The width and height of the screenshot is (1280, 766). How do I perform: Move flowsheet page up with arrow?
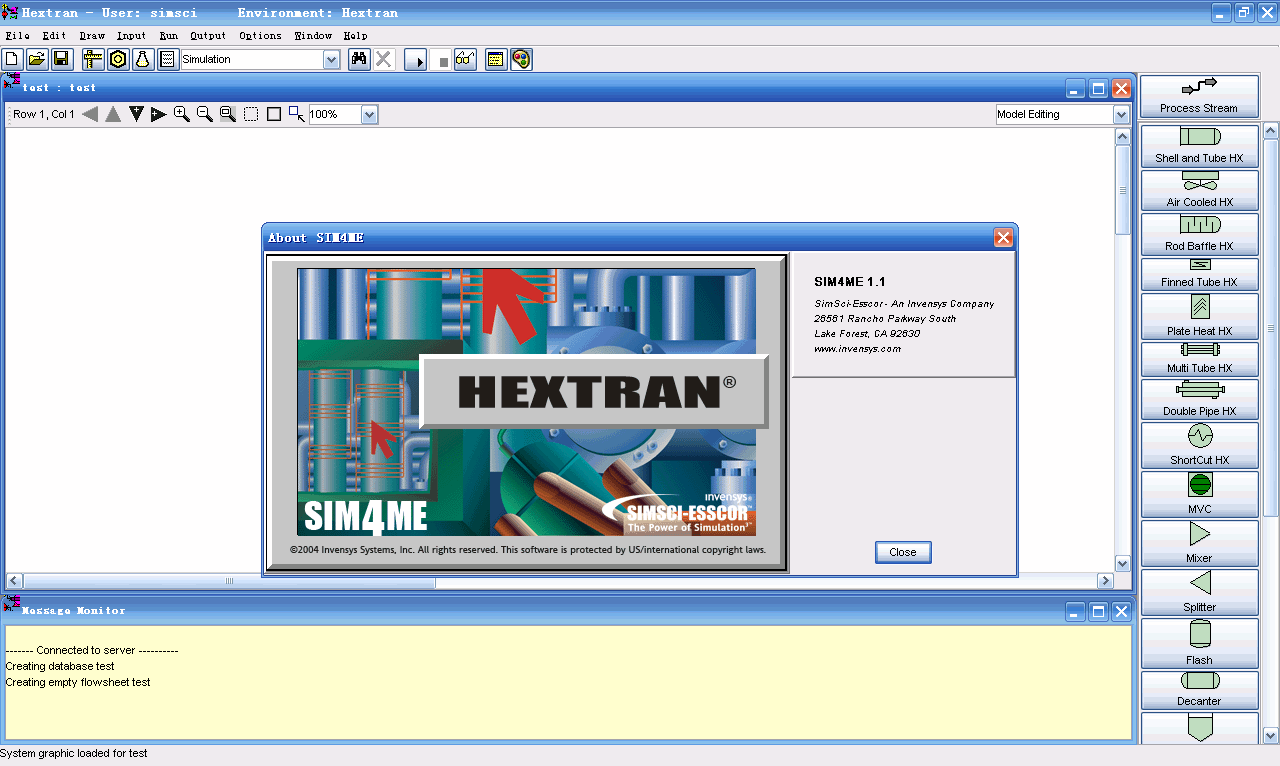tap(113, 114)
